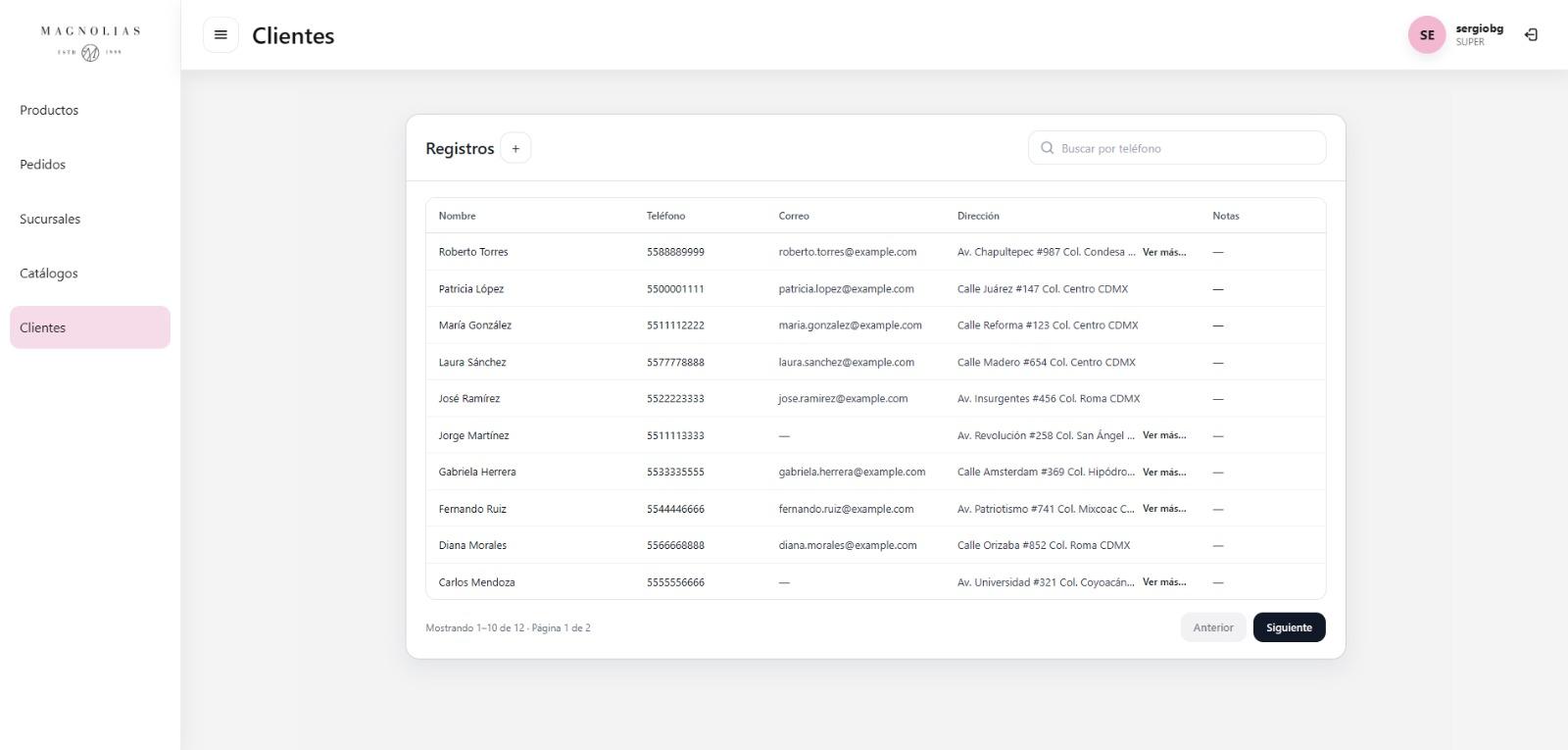This screenshot has height=750, width=1568.
Task: Click the sergiobg username label
Action: click(x=1479, y=28)
